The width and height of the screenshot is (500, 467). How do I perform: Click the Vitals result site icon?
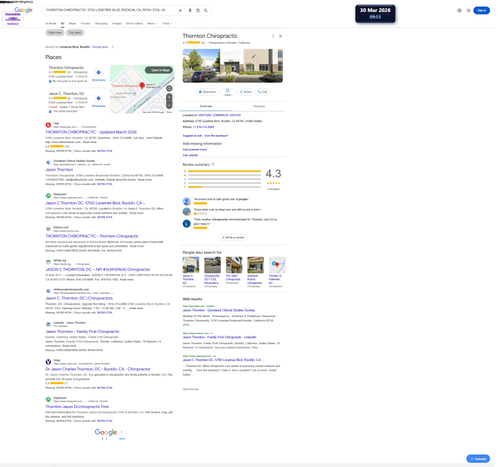point(48,362)
